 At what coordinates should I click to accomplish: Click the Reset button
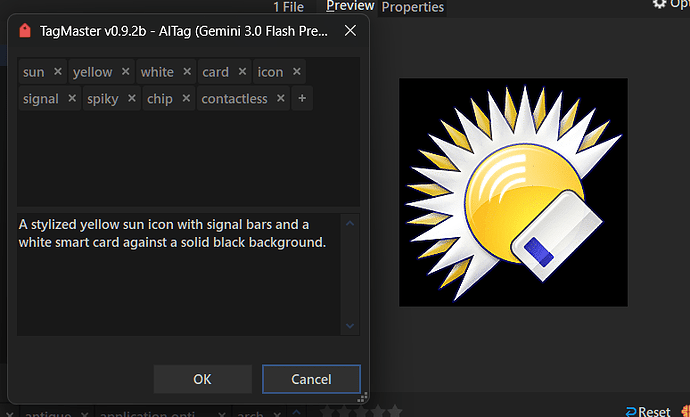(x=648, y=411)
